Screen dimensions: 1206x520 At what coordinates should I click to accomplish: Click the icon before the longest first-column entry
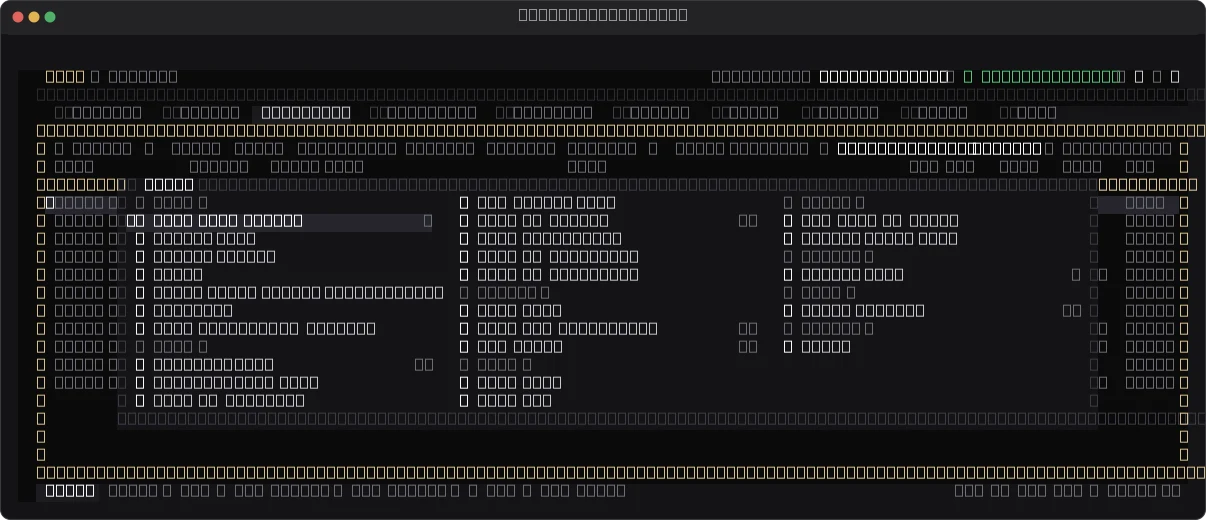[x=140, y=292]
